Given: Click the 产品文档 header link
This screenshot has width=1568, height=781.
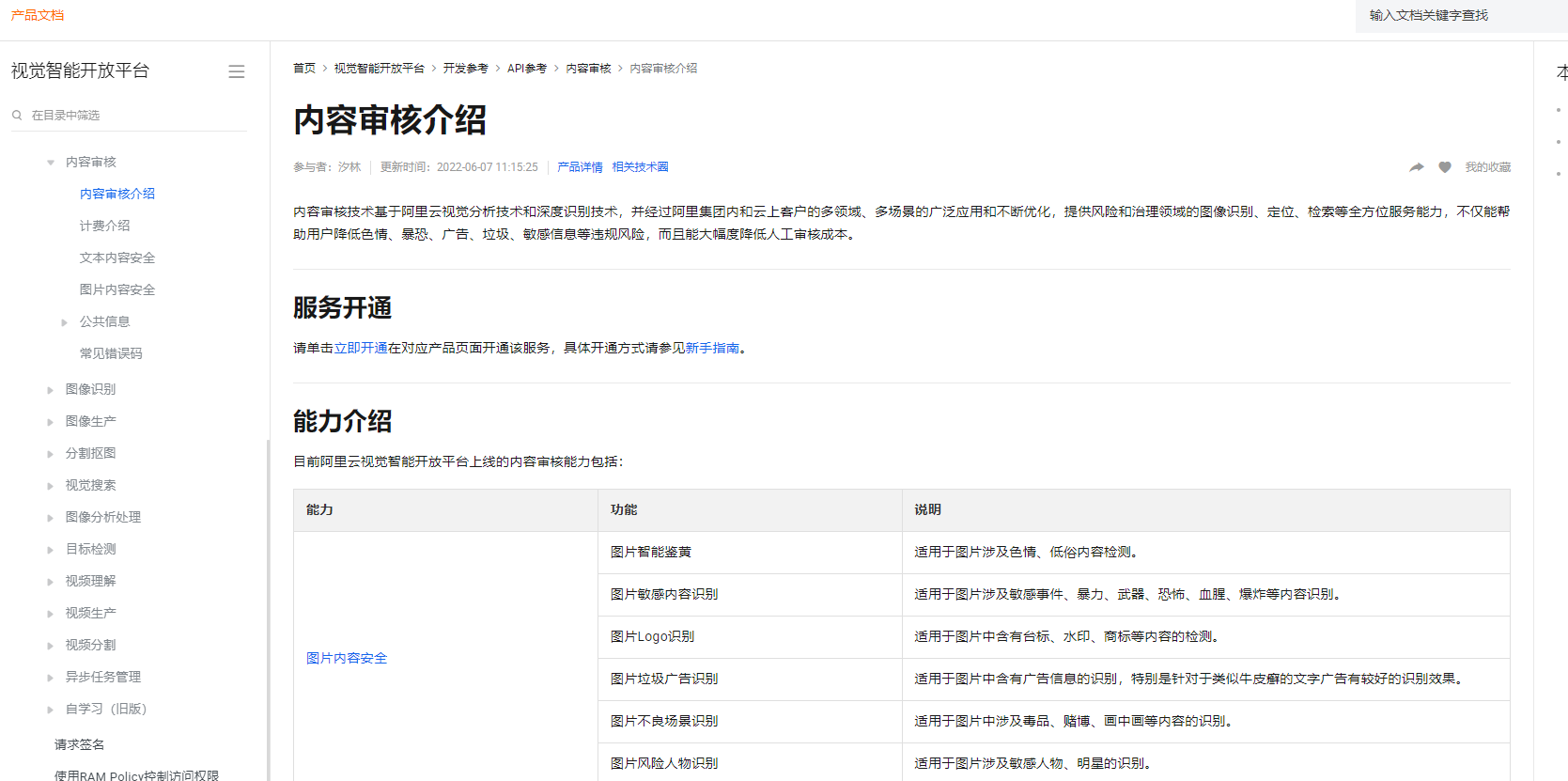Looking at the screenshot, I should (38, 15).
